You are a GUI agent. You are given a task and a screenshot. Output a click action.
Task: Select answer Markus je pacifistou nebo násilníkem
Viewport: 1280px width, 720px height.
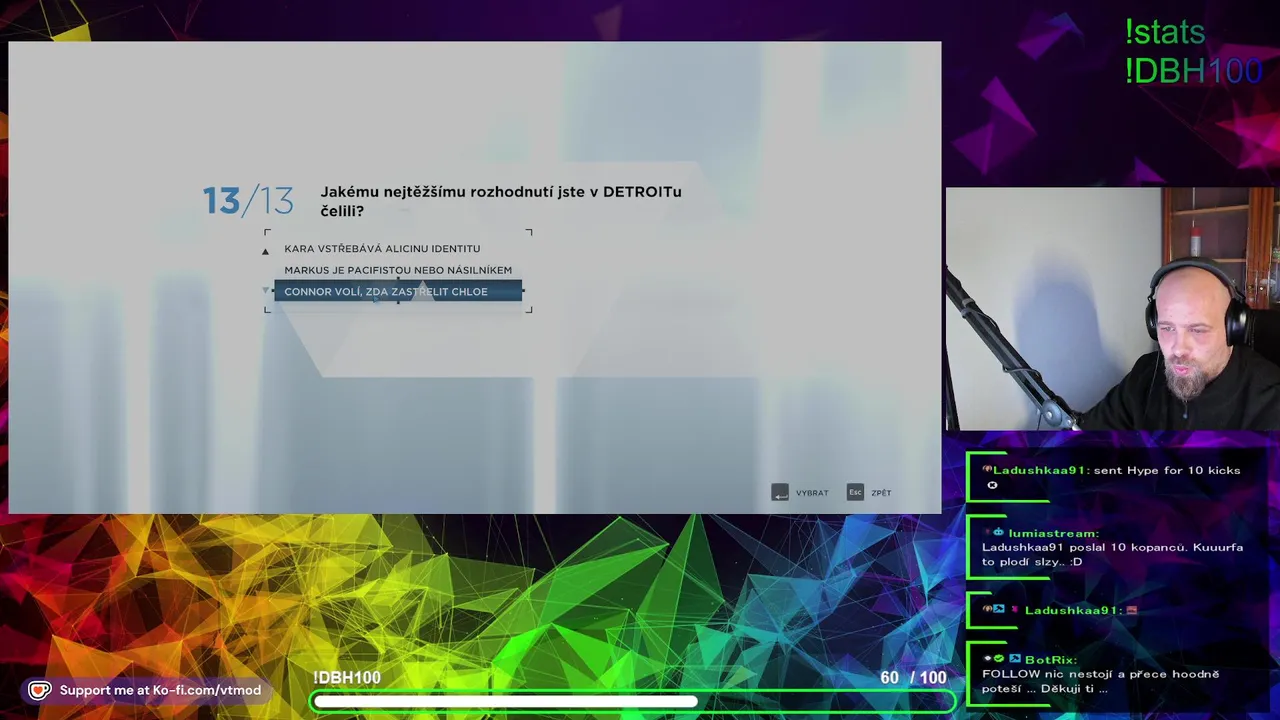tap(398, 270)
